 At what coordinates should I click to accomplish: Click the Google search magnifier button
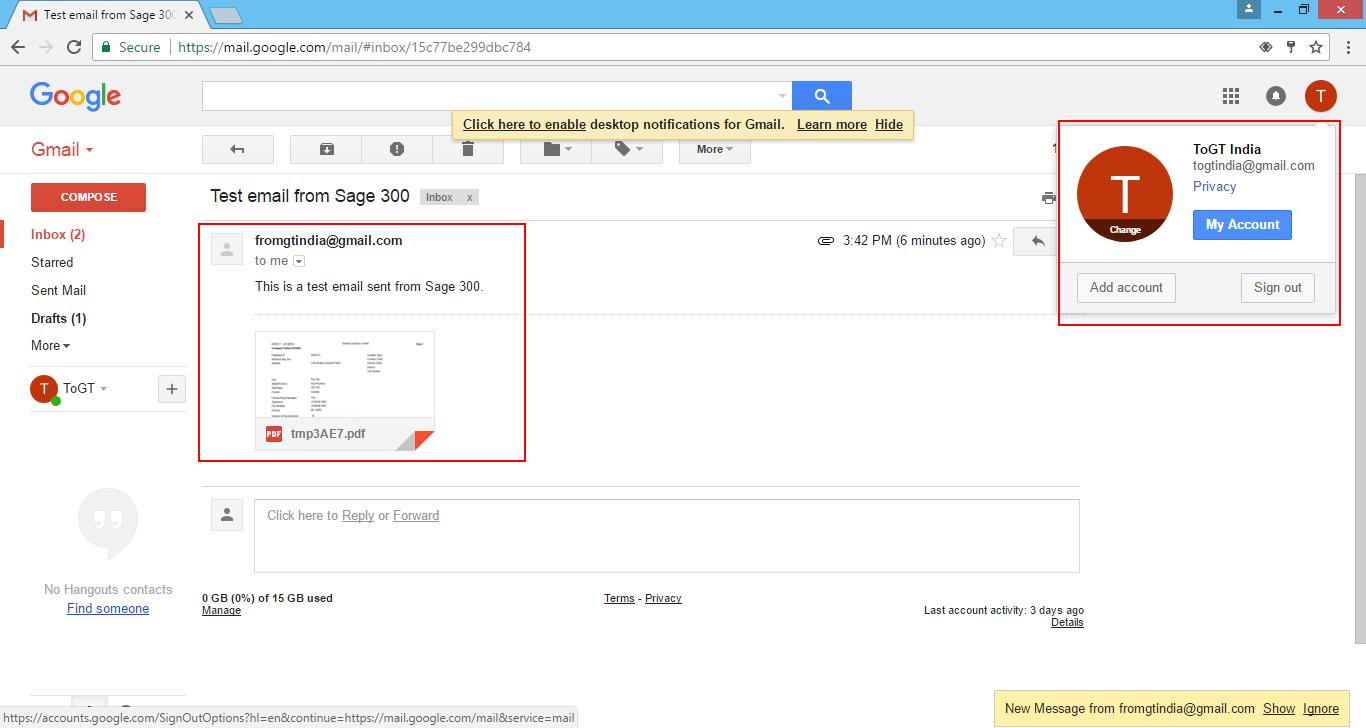click(822, 96)
